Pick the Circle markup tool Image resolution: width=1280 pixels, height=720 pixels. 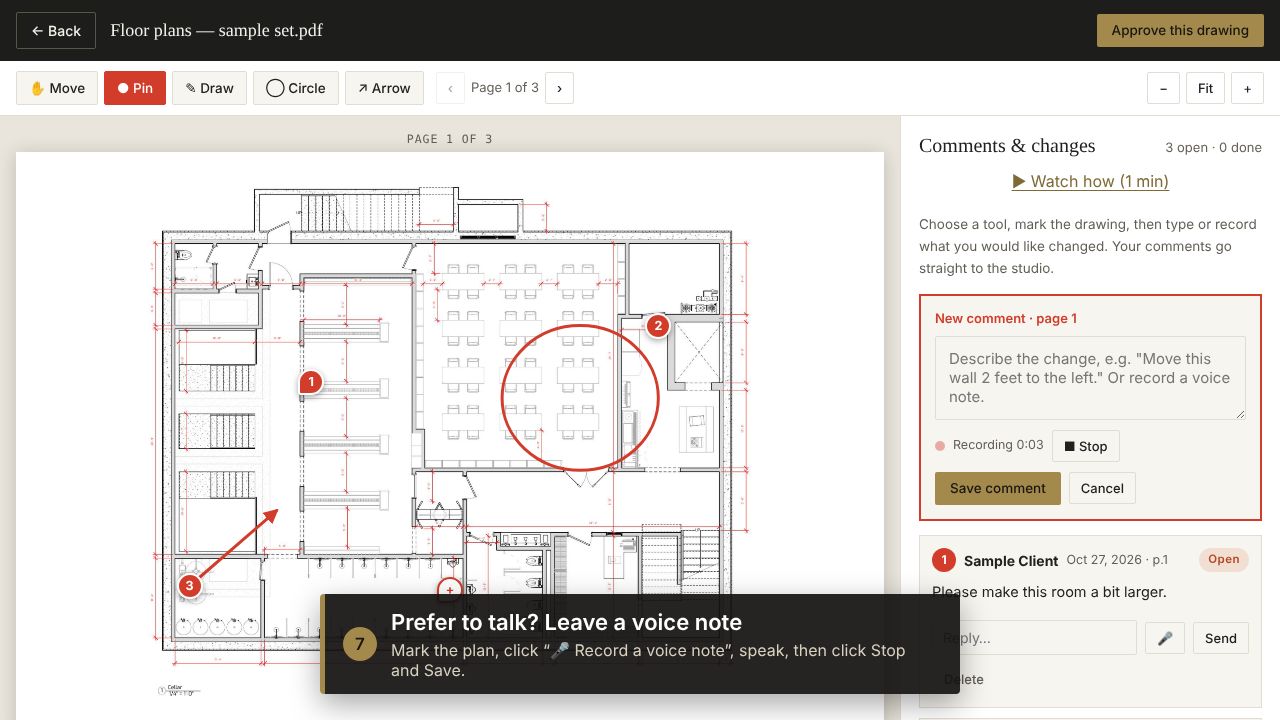[296, 88]
